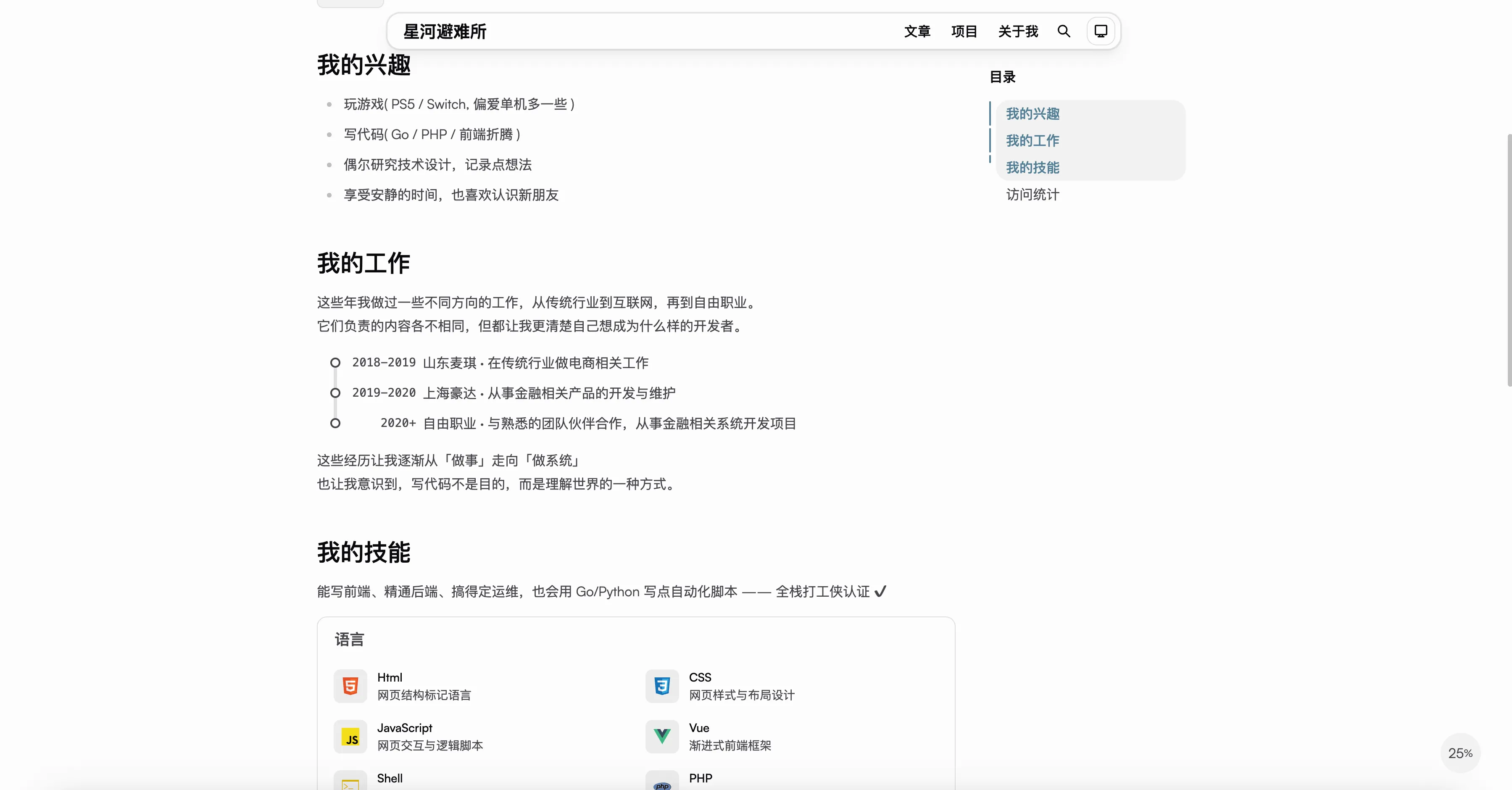Click the 星河避难所 site title
Viewport: 1512px width, 790px height.
click(x=444, y=31)
